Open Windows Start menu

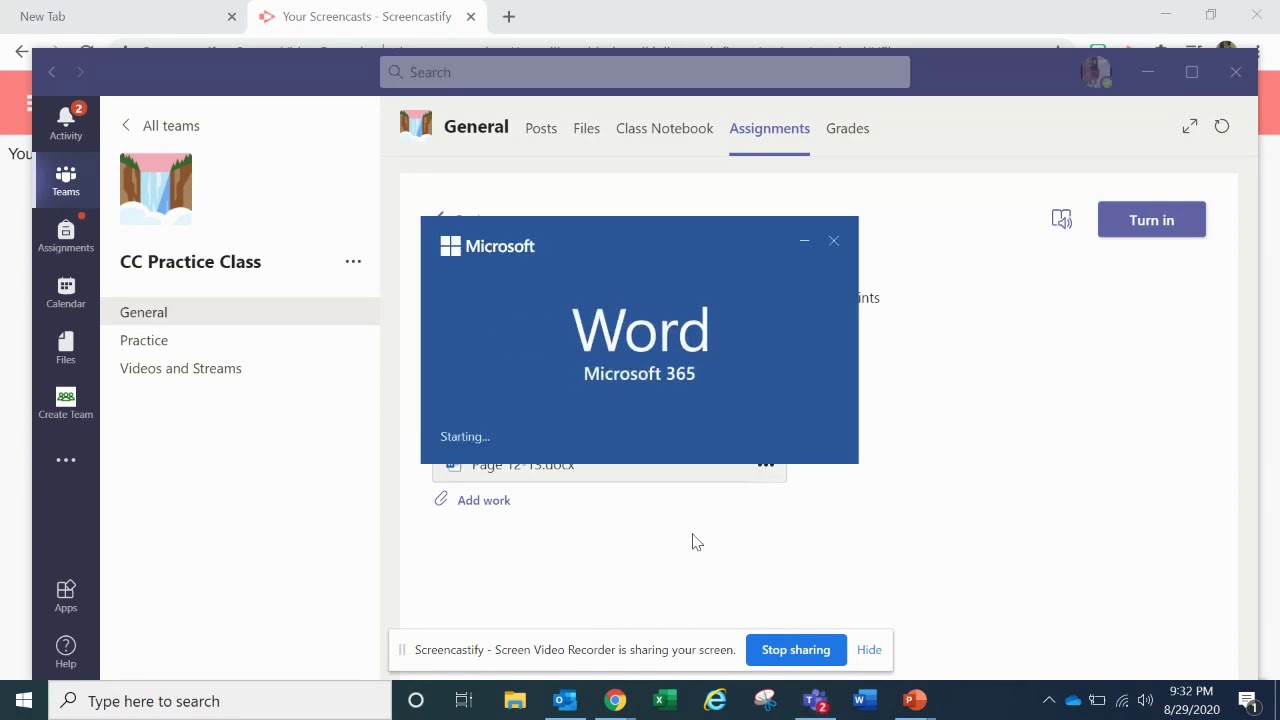pos(24,700)
